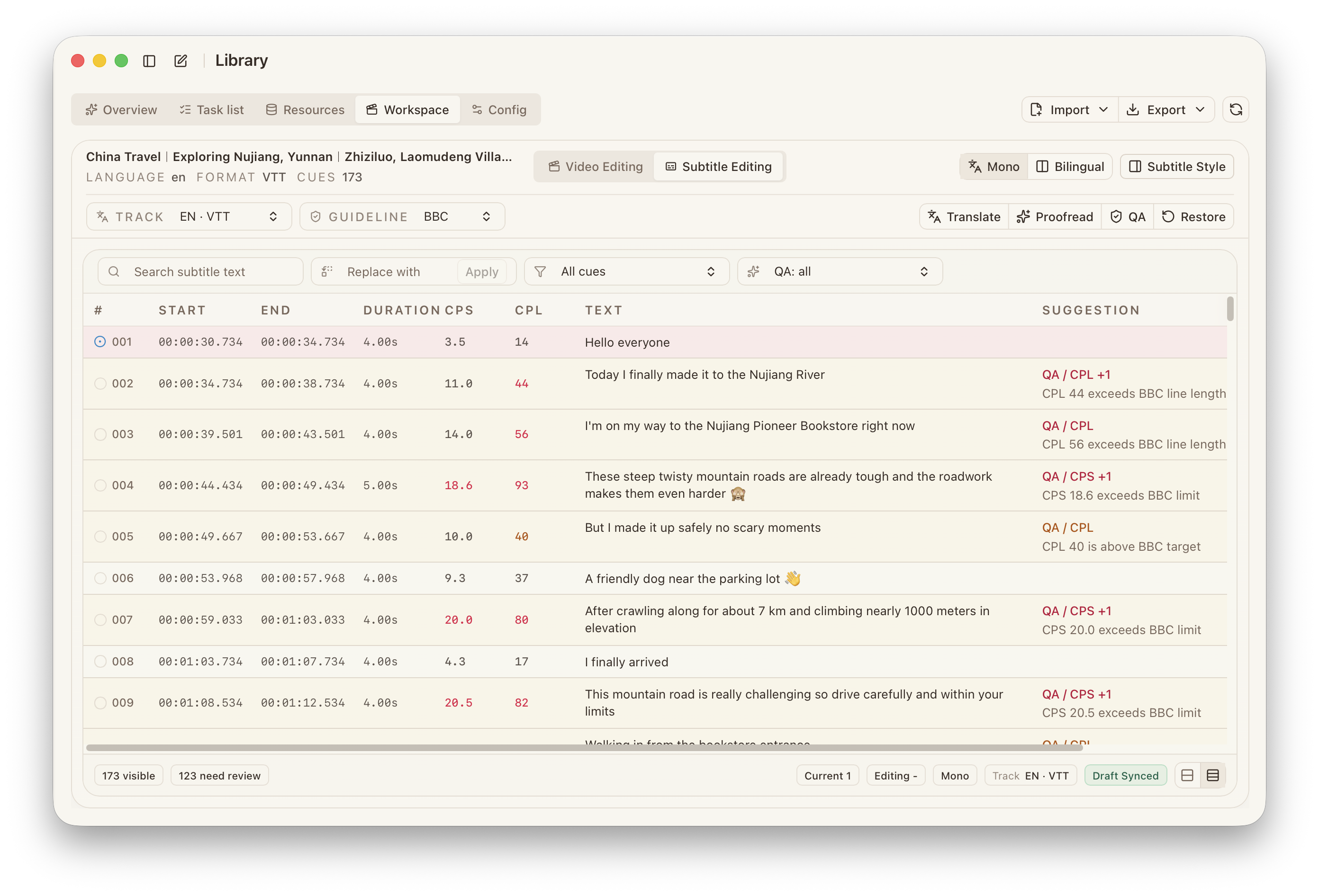Select the radio button for cue 006

click(x=100, y=578)
